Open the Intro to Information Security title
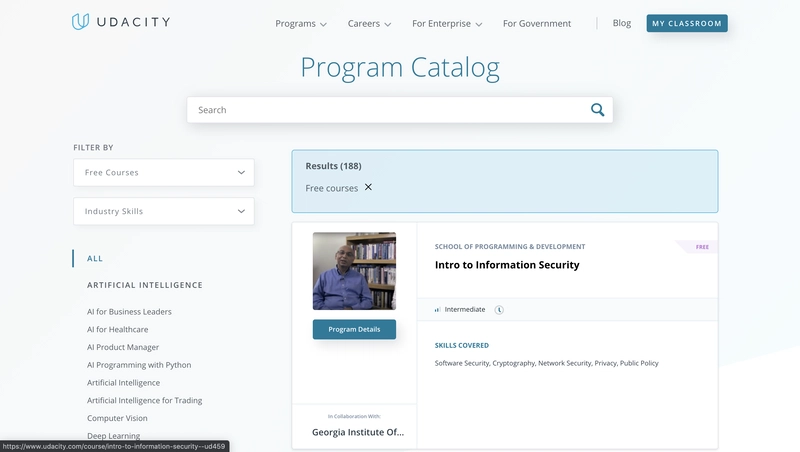Image resolution: width=800 pixels, height=452 pixels. [507, 265]
